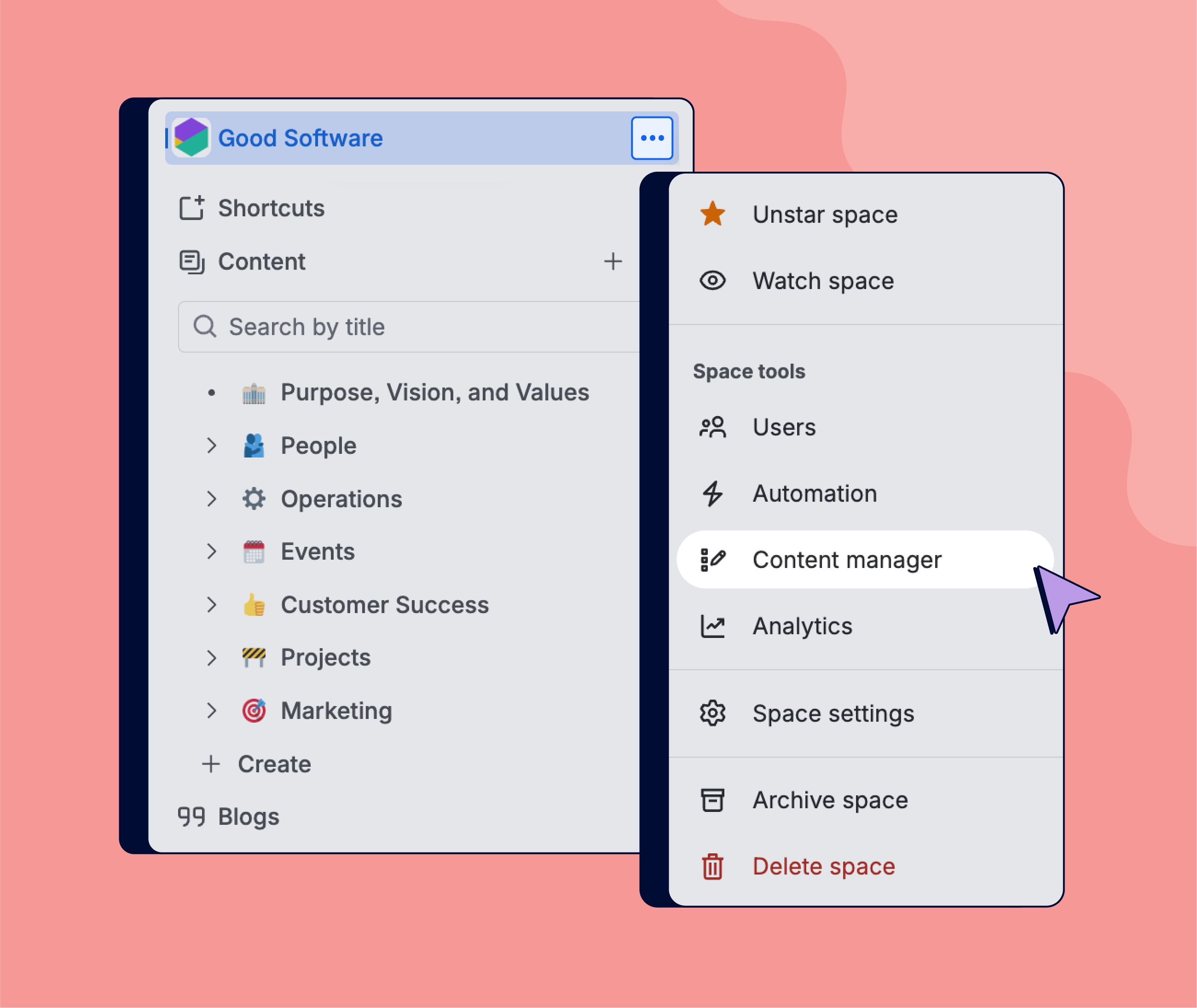Viewport: 1197px width, 1008px height.
Task: Expand the Customer Success page tree
Action: coord(211,605)
